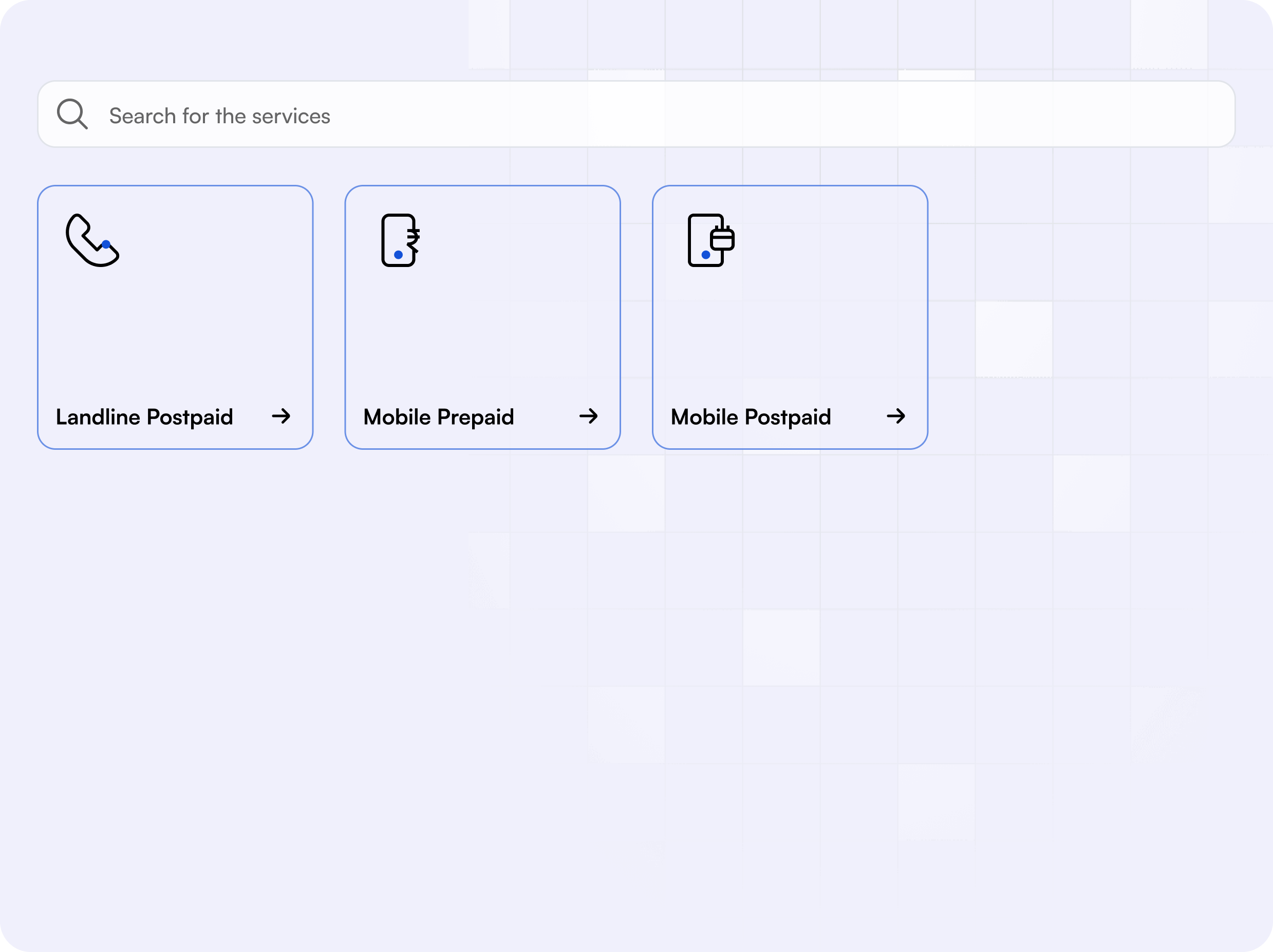Image resolution: width=1273 pixels, height=952 pixels.
Task: Open the Mobile Postpaid label
Action: (751, 417)
